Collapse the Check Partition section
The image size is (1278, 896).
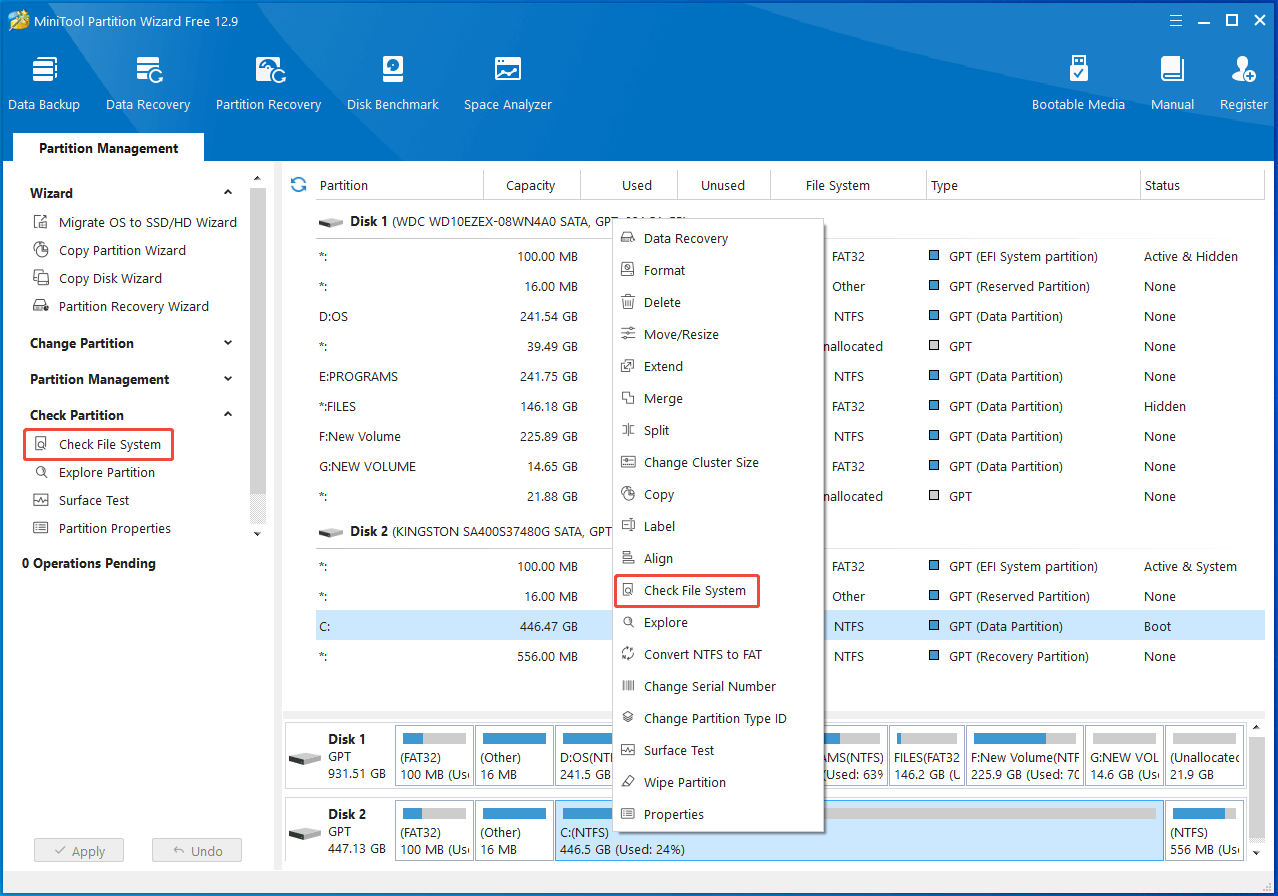click(x=228, y=415)
